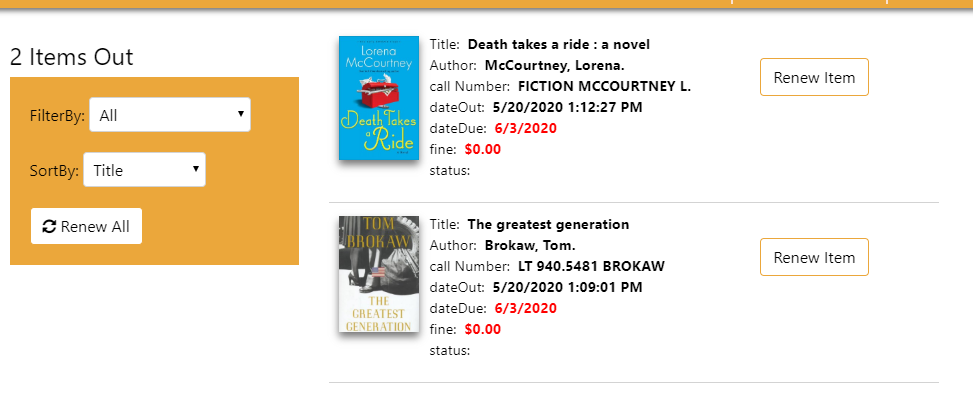This screenshot has height=417, width=973.
Task: Renew Death Takes a Ride item
Action: 814,77
